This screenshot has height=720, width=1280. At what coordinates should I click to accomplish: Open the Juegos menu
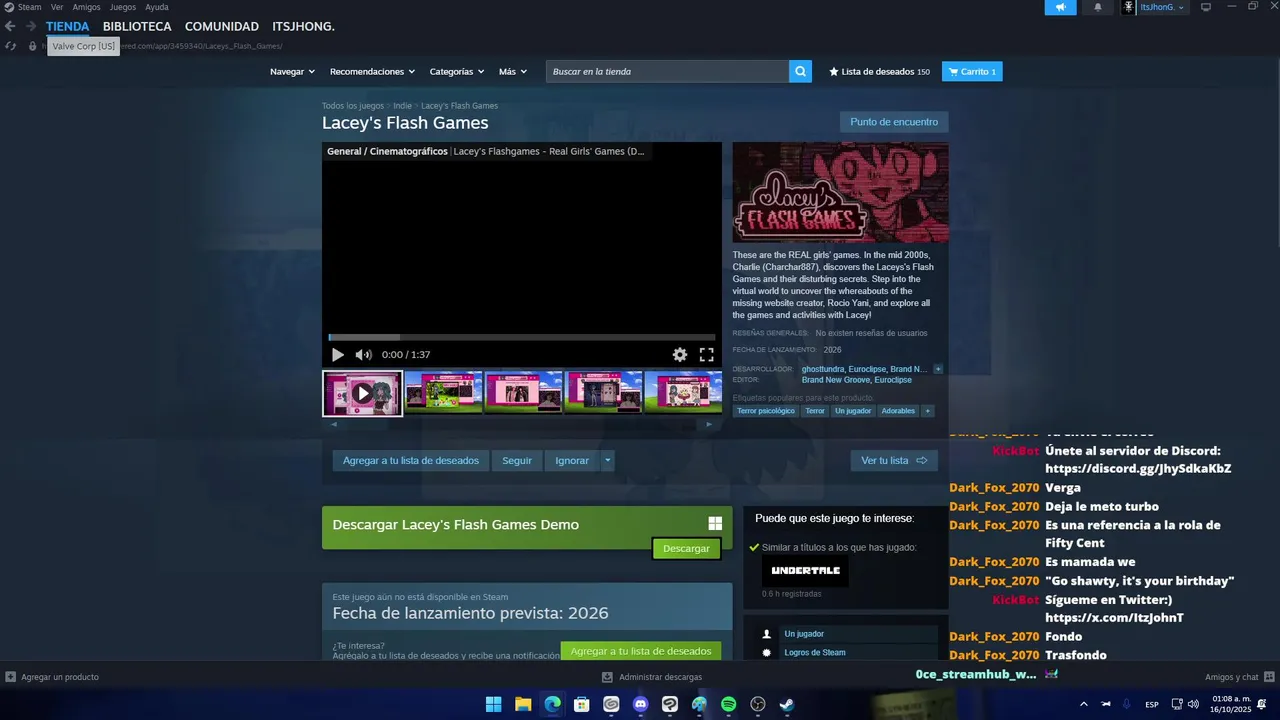click(123, 7)
